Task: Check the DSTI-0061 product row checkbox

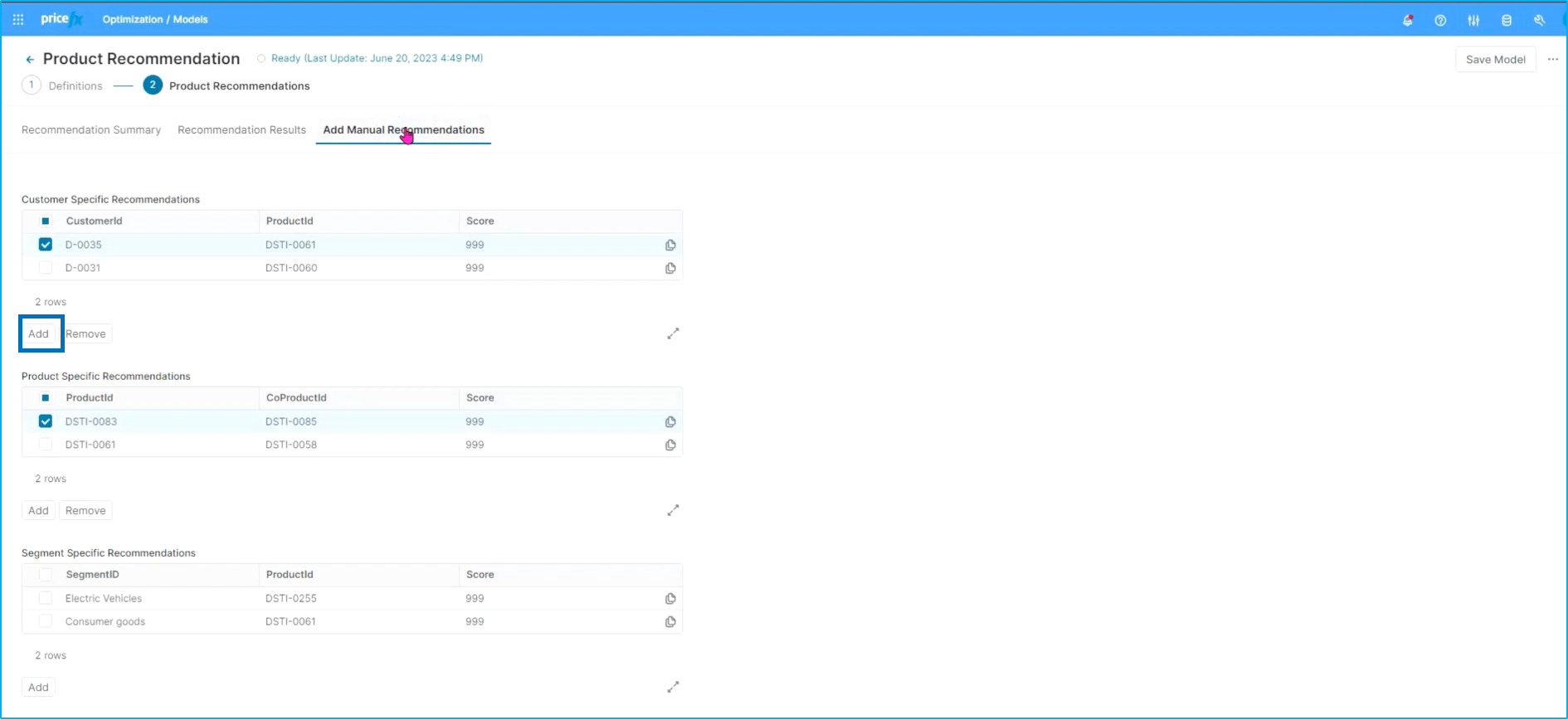Action: [x=46, y=445]
